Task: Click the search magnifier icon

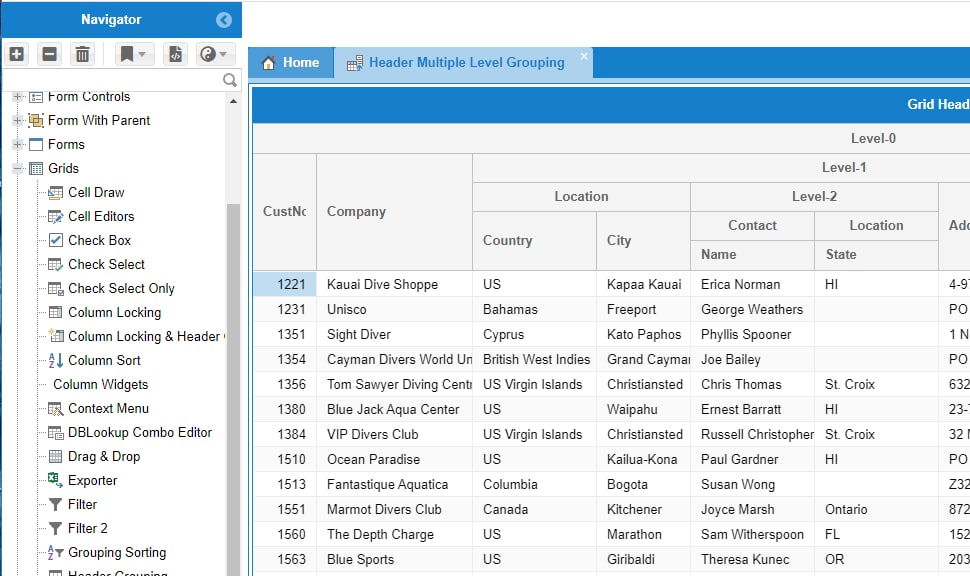Action: point(230,80)
